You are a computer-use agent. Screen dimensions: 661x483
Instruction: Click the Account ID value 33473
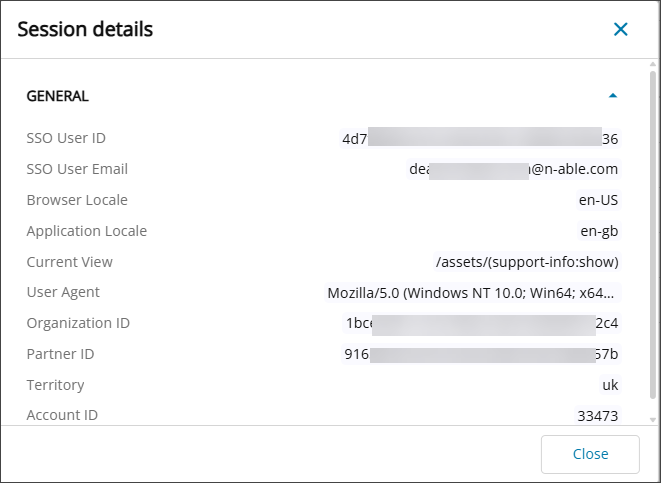(x=597, y=415)
